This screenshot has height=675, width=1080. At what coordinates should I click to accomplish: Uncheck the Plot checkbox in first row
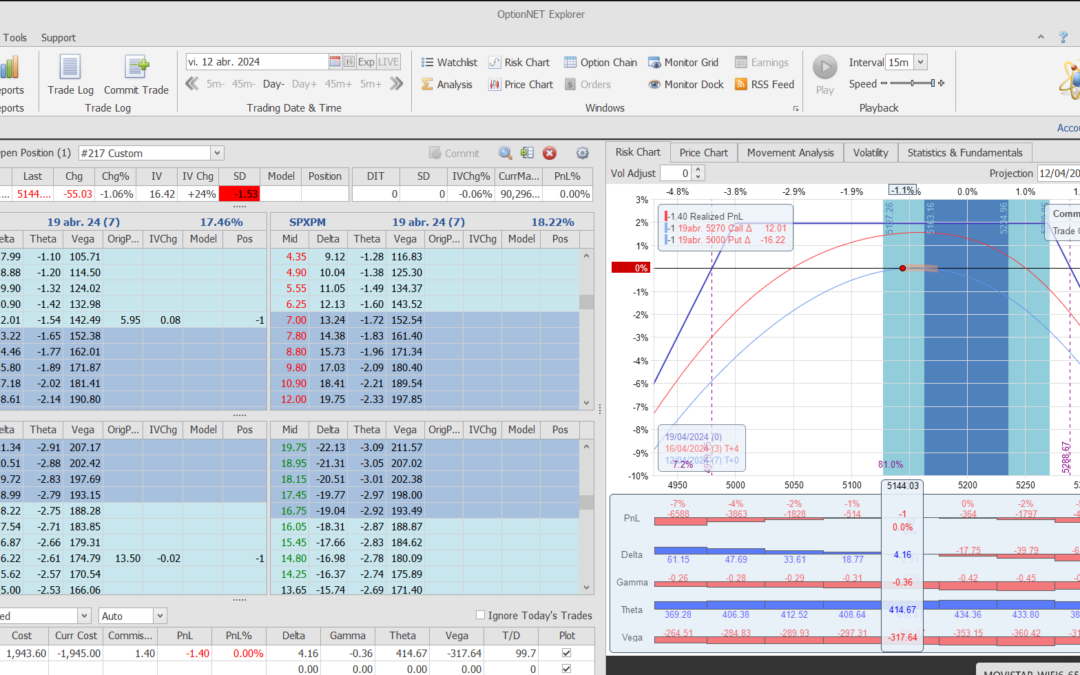pos(567,653)
